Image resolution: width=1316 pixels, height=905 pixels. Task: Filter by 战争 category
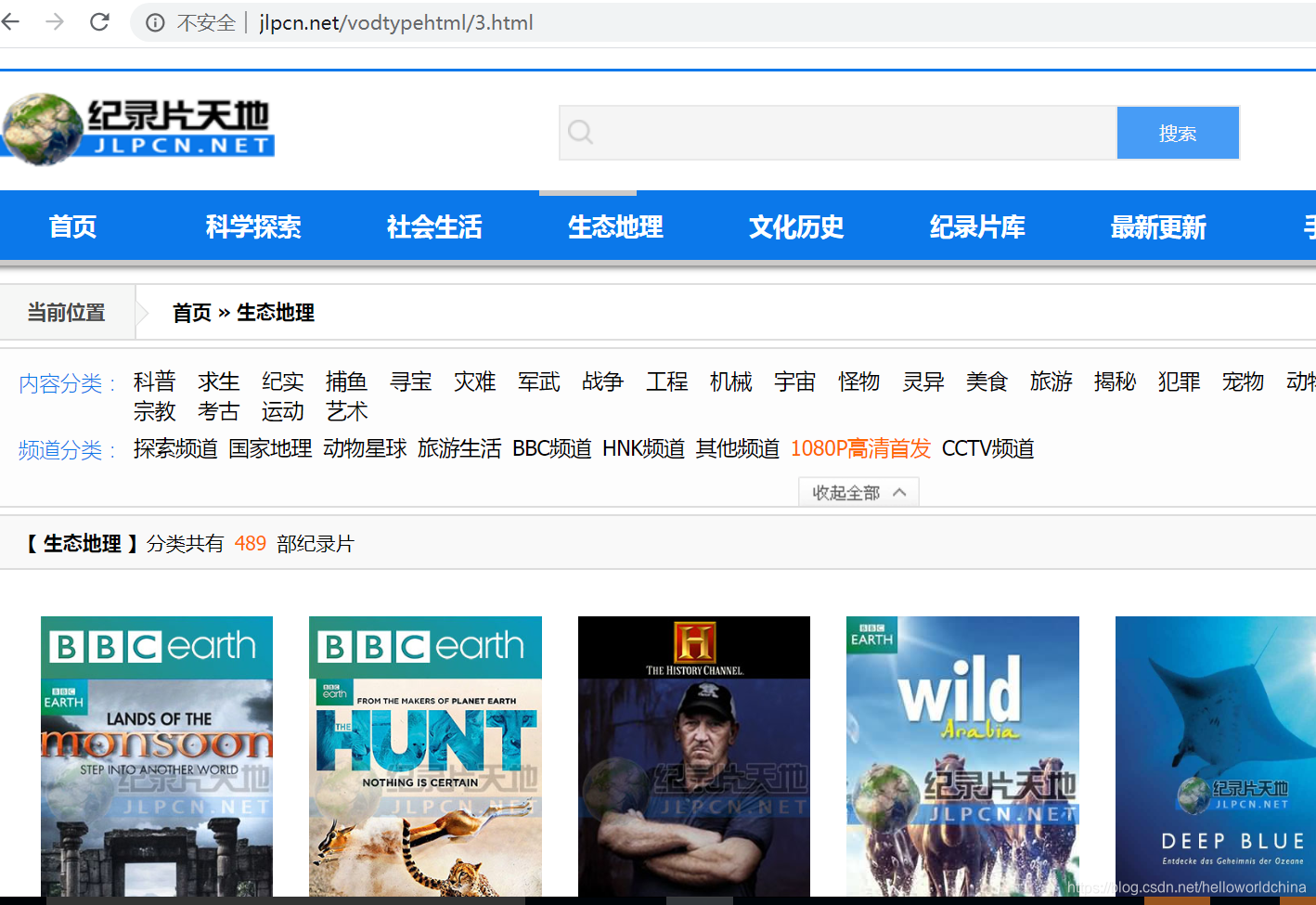pos(602,381)
